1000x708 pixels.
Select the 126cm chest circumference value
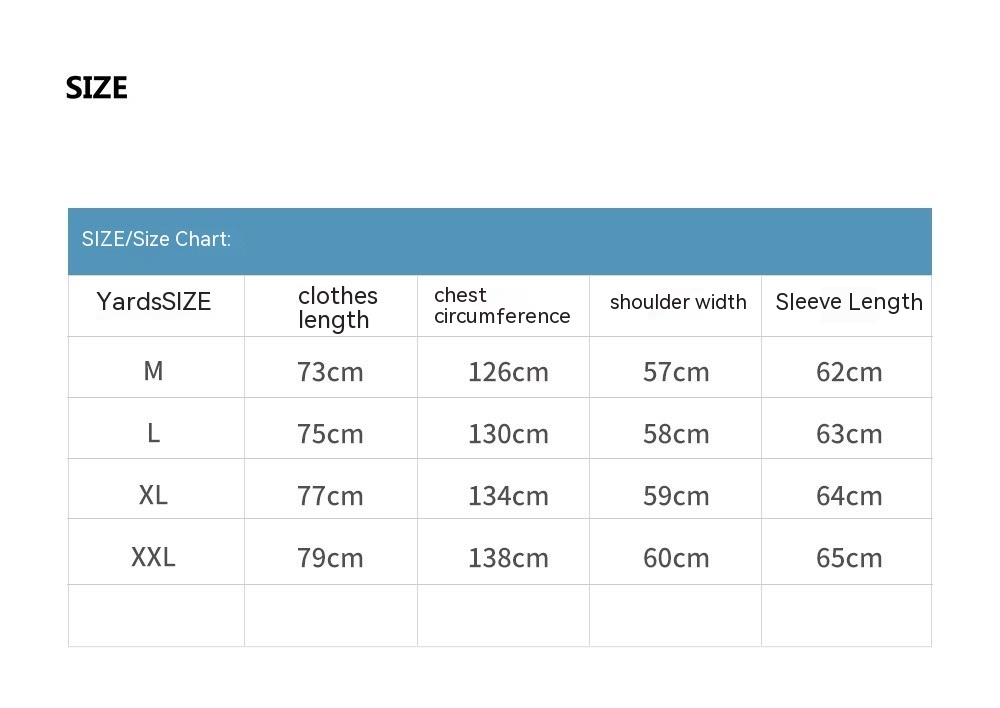point(508,372)
